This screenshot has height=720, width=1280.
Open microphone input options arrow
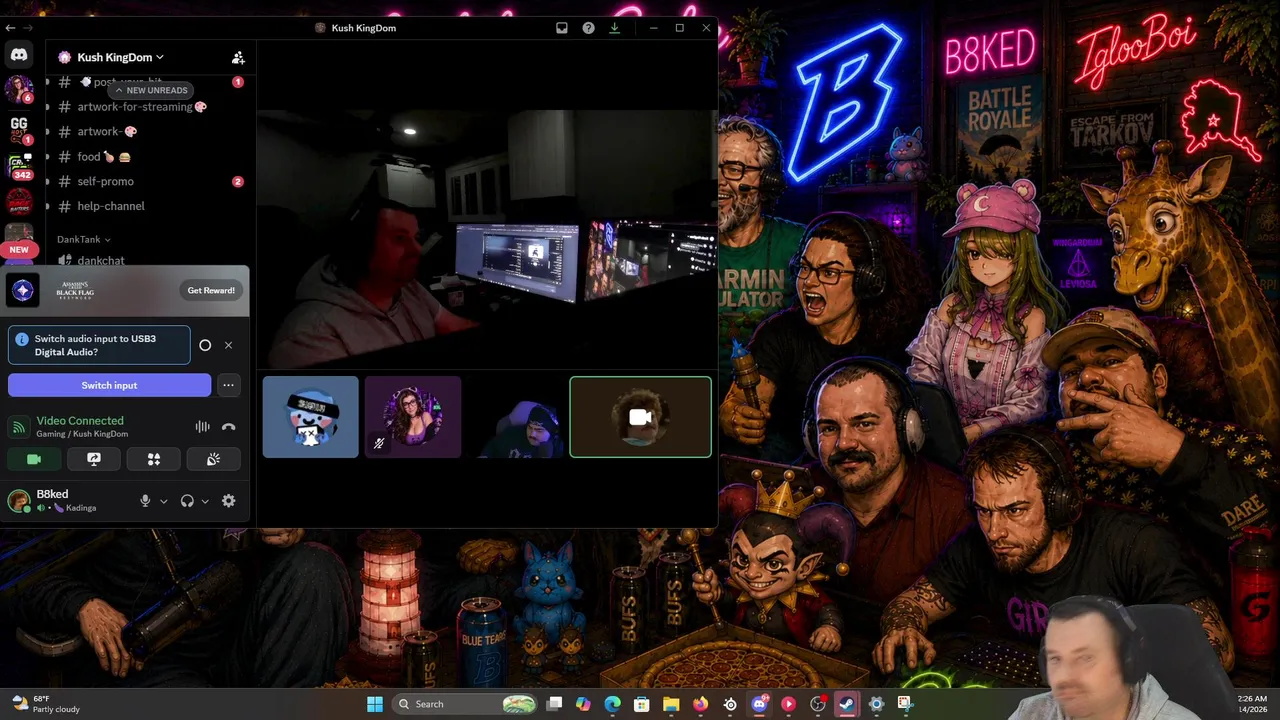tap(163, 501)
